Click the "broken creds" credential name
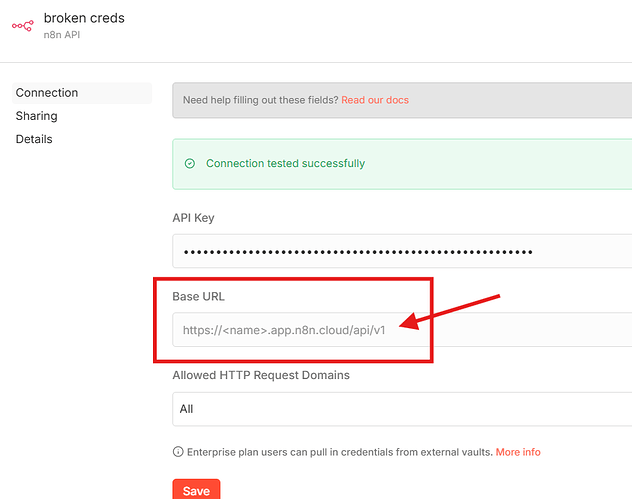The width and height of the screenshot is (632, 499). (84, 18)
